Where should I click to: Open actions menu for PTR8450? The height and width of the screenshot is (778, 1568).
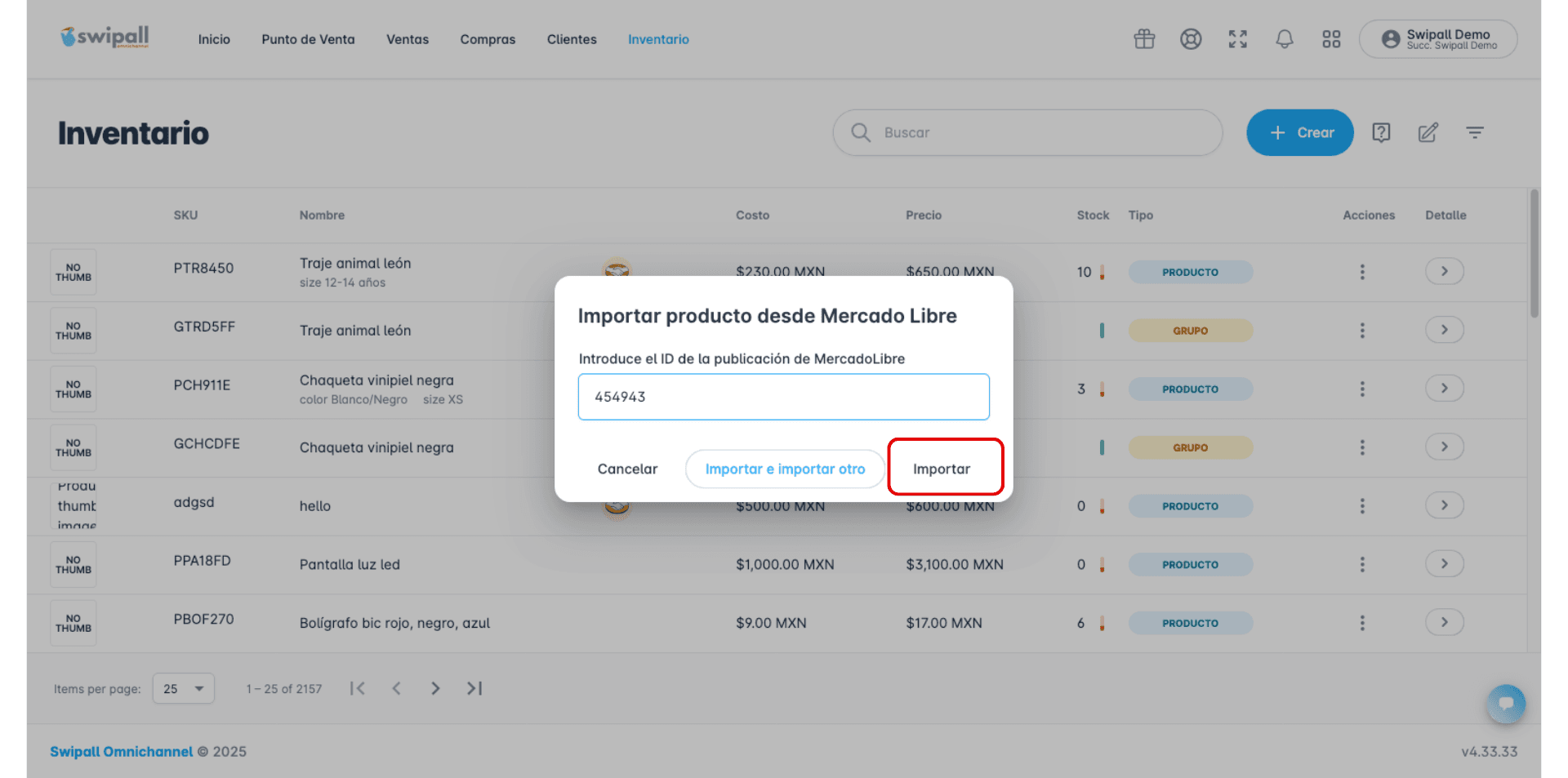(1362, 272)
